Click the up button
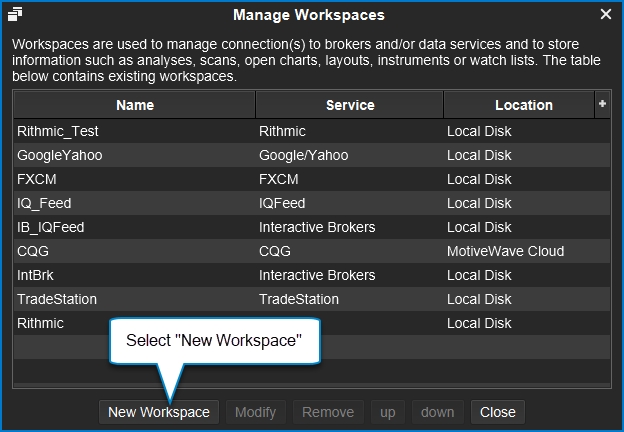The width and height of the screenshot is (624, 432). [388, 412]
